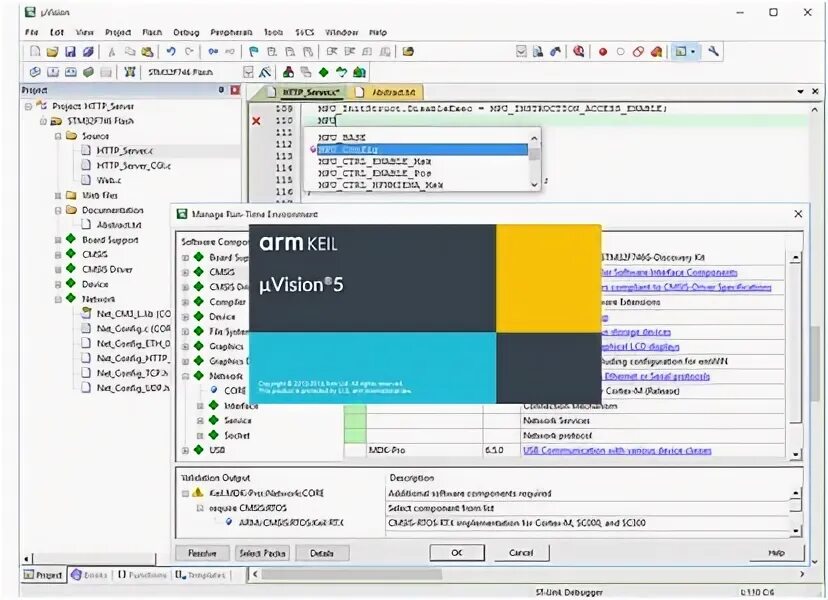
Task: Insert breakpoint red dot icon
Action: click(603, 51)
